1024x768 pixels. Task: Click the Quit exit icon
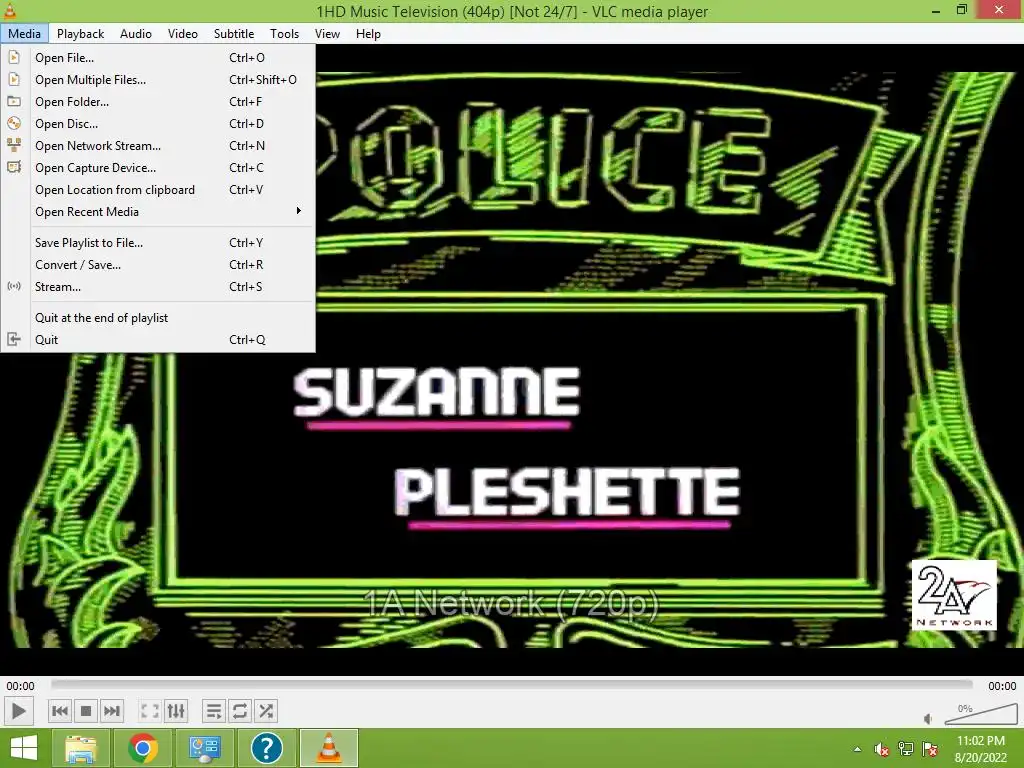pos(14,340)
